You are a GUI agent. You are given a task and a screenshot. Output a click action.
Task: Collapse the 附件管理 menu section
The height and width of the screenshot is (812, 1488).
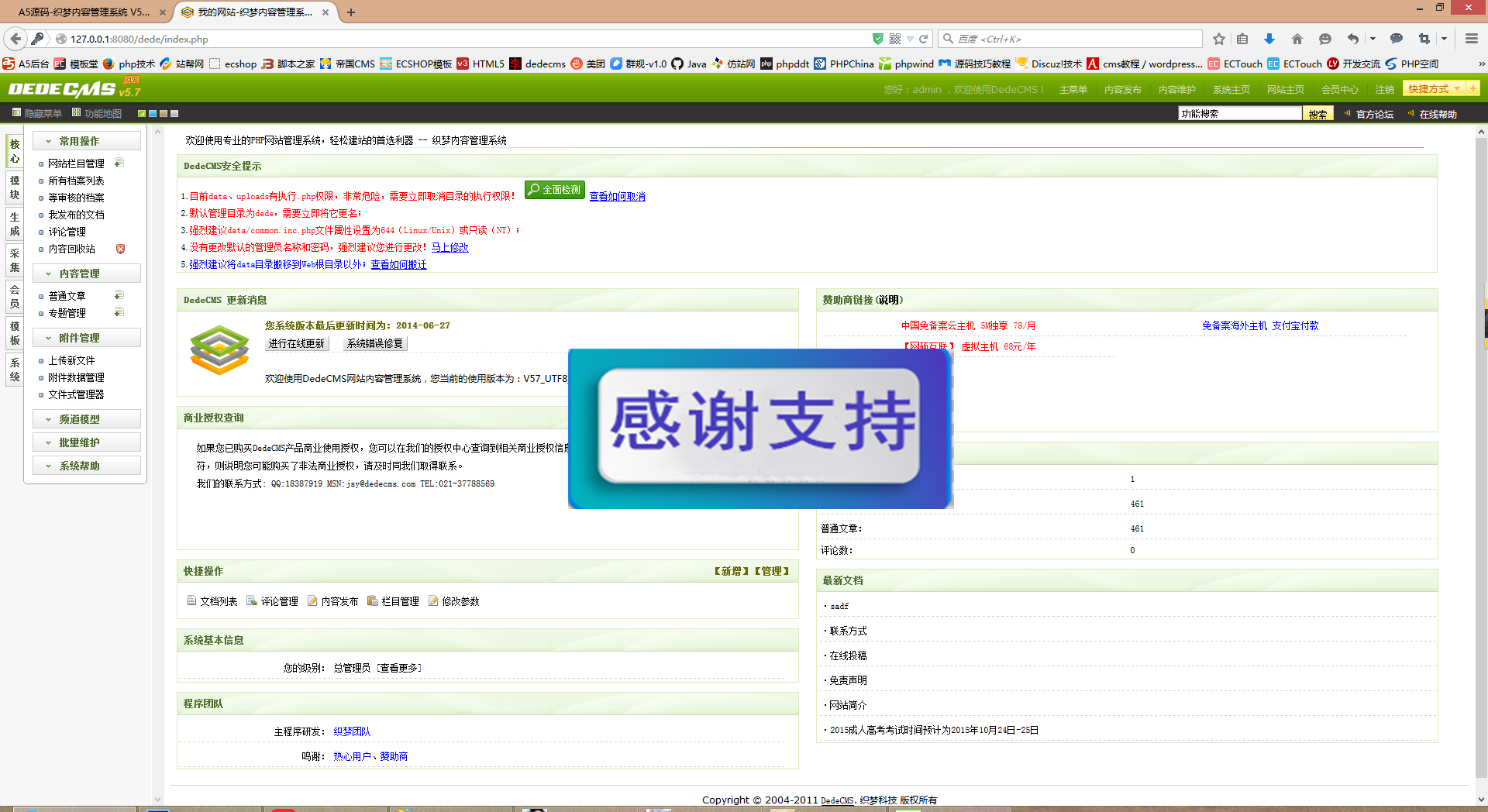pos(87,338)
